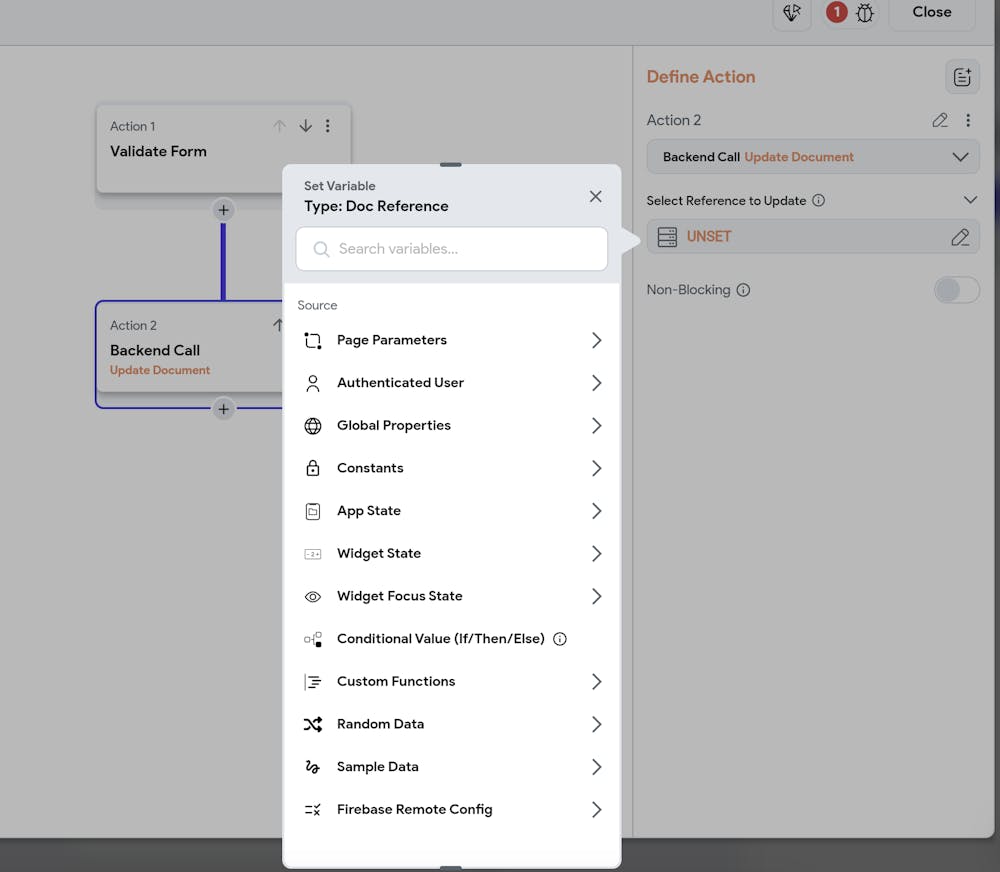Click the info icon beside Select Reference to Update
Image resolution: width=1000 pixels, height=872 pixels.
(819, 200)
